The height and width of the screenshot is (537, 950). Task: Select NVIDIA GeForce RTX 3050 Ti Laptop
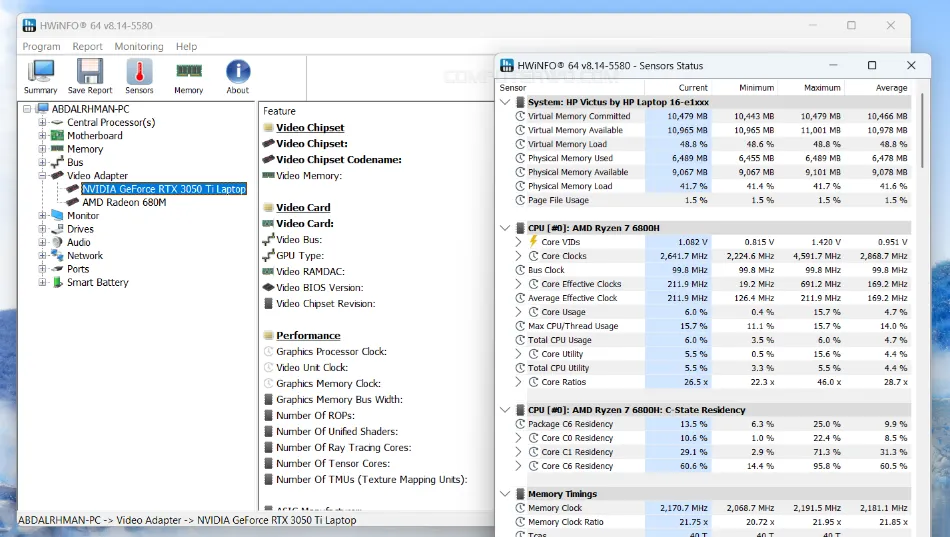[x=164, y=189]
